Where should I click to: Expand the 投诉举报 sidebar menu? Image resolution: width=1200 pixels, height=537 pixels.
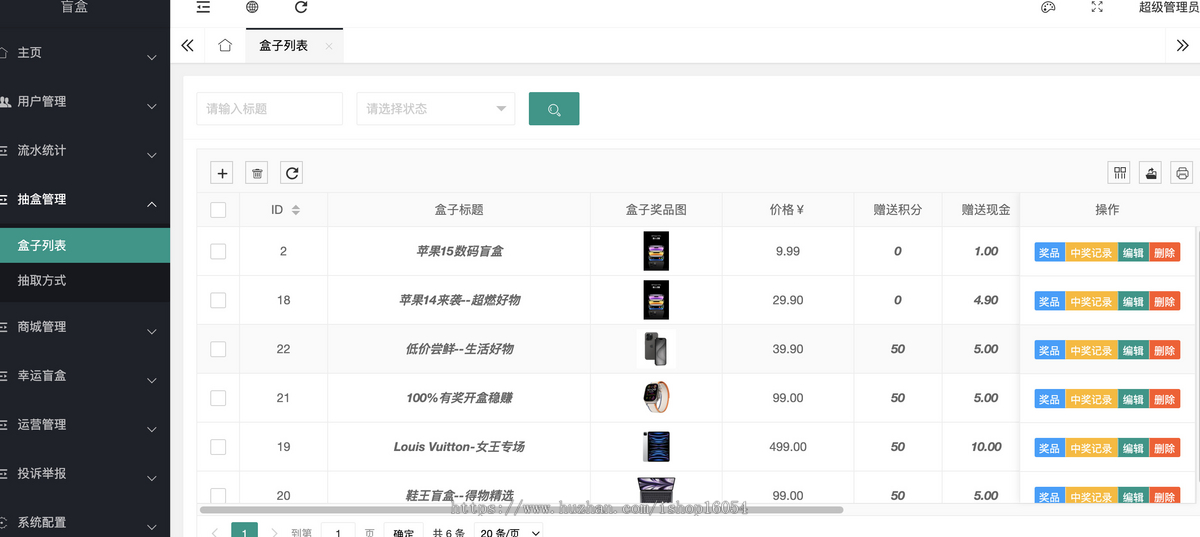click(85, 474)
